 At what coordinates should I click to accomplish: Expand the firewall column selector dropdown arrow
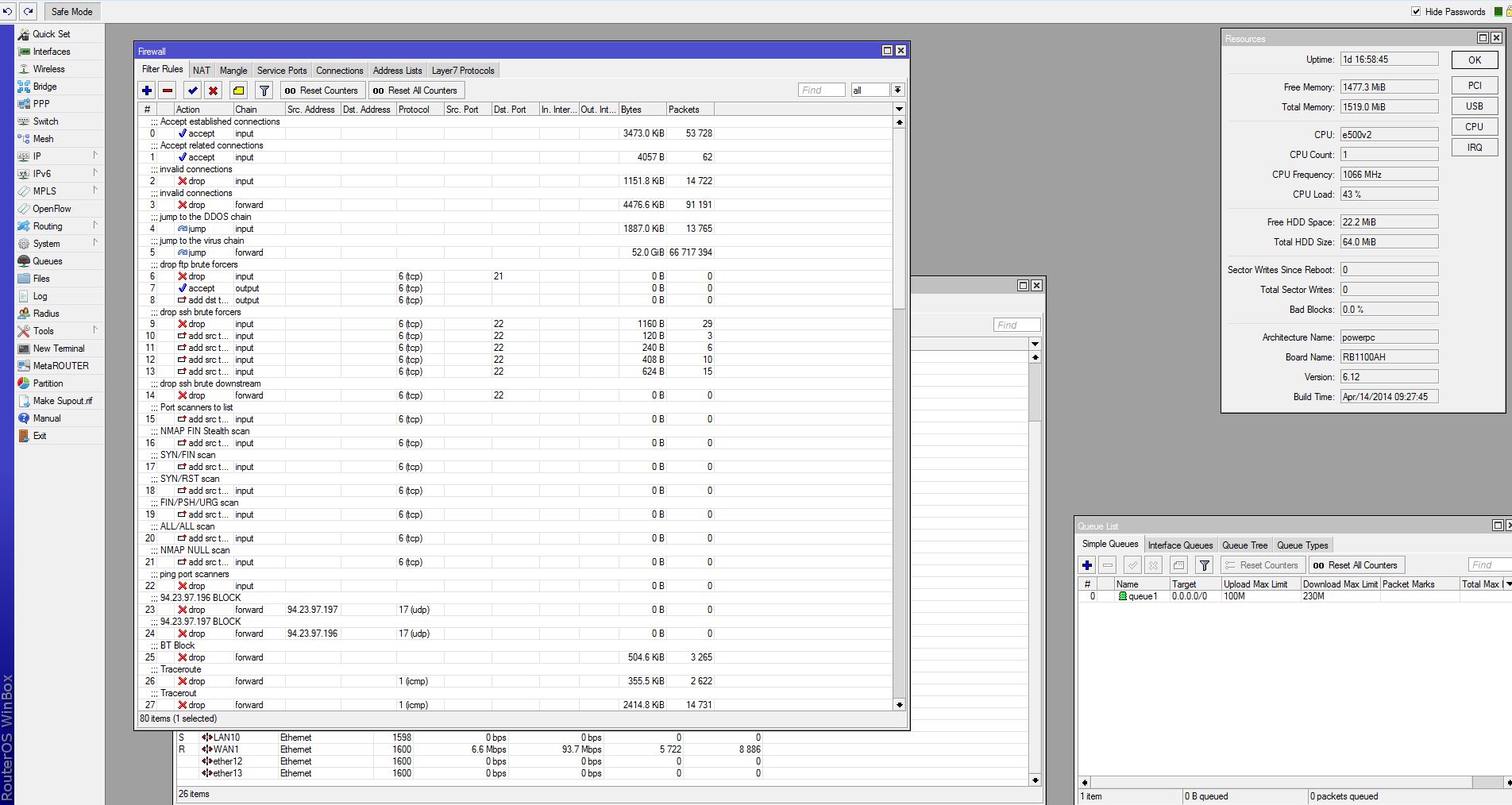[x=899, y=109]
